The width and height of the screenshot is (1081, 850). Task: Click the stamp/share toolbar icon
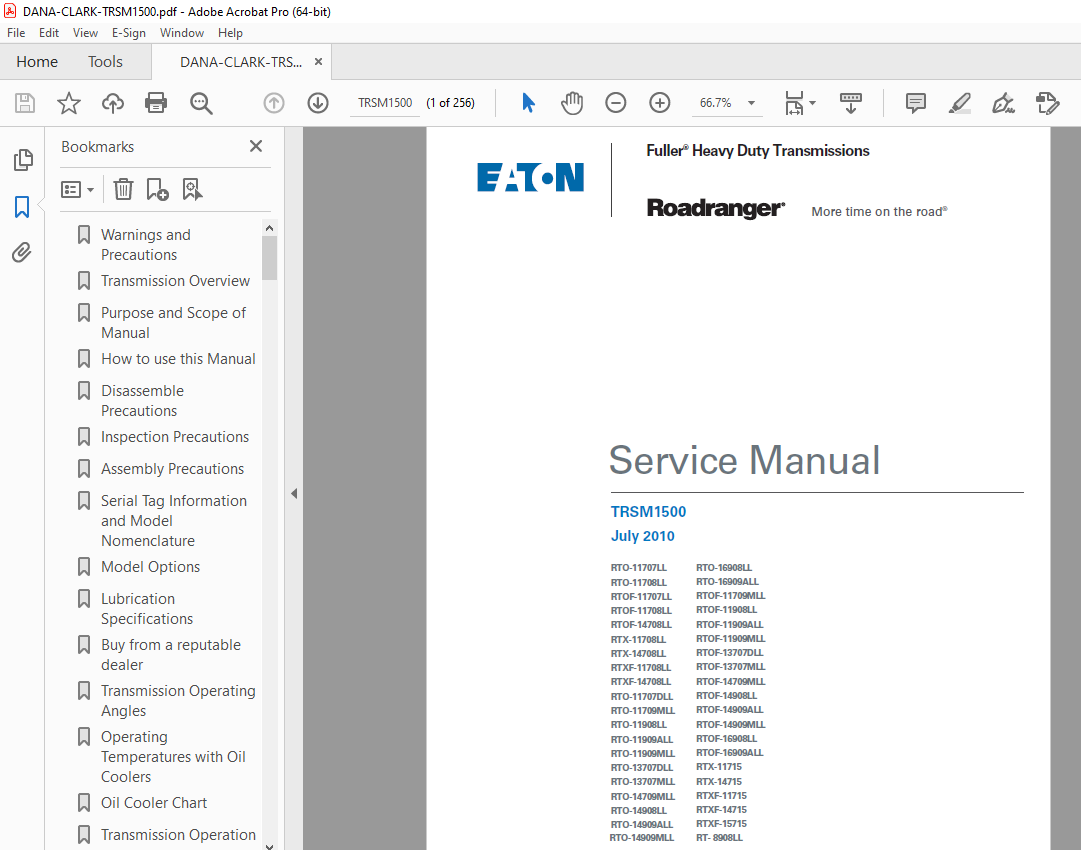click(1047, 103)
